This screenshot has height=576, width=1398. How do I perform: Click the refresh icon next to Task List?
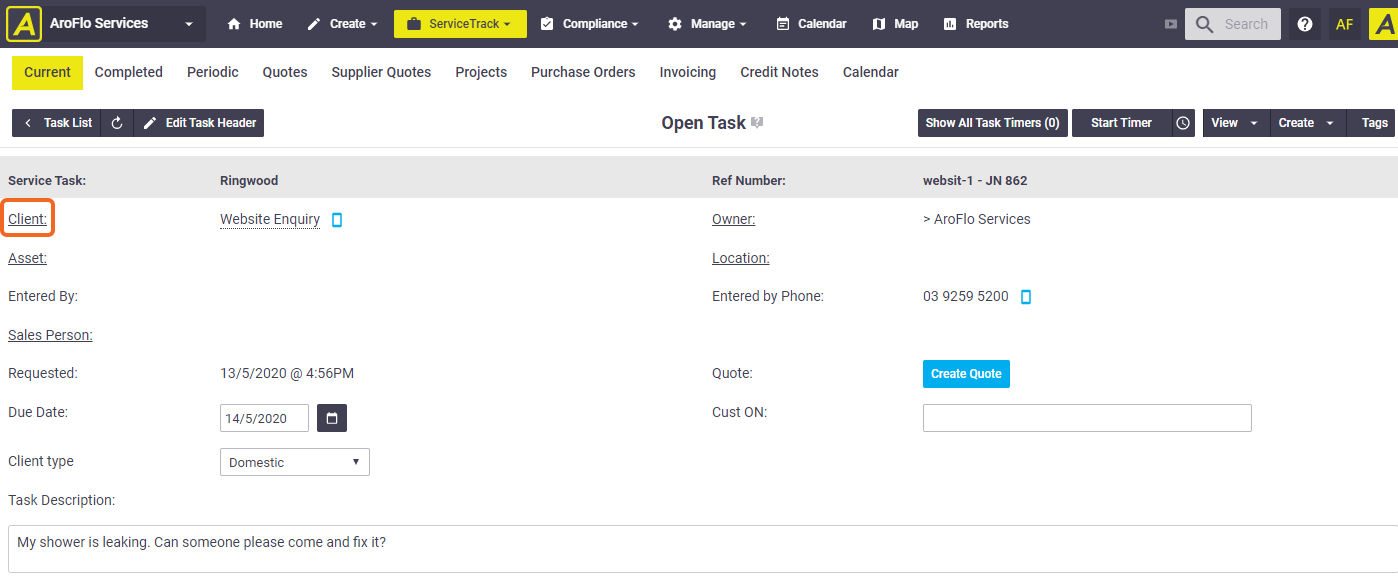coord(117,123)
